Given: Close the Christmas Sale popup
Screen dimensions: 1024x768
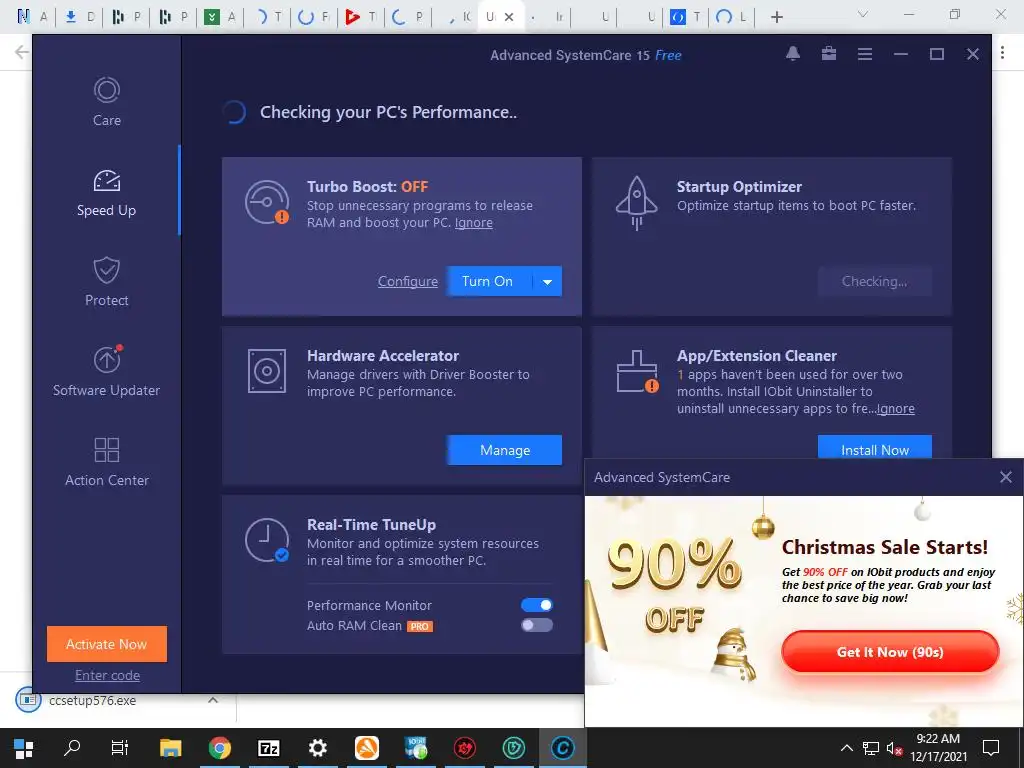Looking at the screenshot, I should tap(1006, 477).
